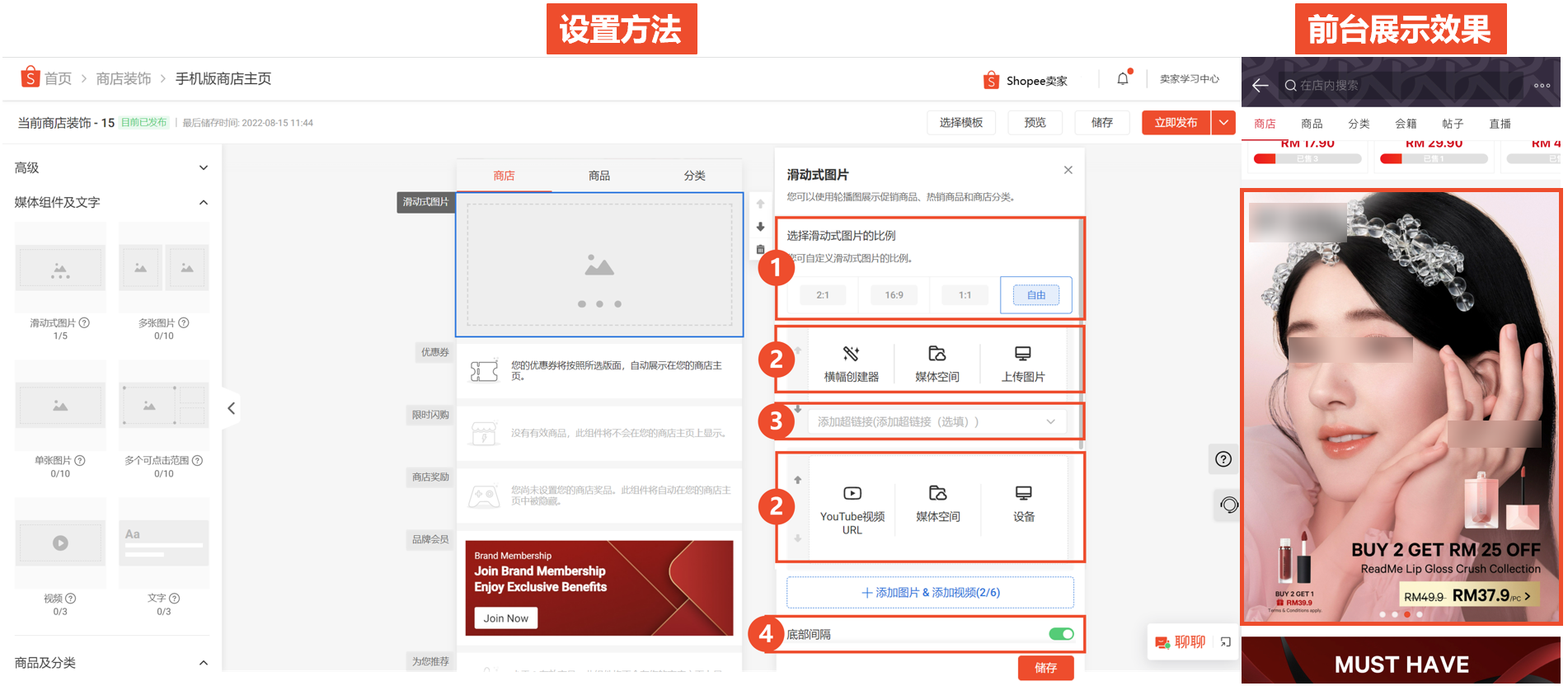This screenshot has height=686, width=1568.
Task: Click 储存 button in top toolbar
Action: pyautogui.click(x=1102, y=123)
